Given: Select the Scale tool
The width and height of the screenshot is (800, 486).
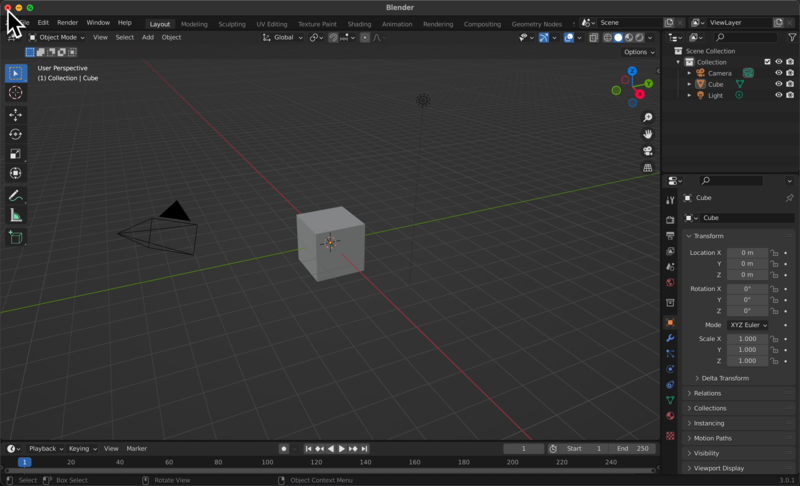Looking at the screenshot, I should pos(16,154).
